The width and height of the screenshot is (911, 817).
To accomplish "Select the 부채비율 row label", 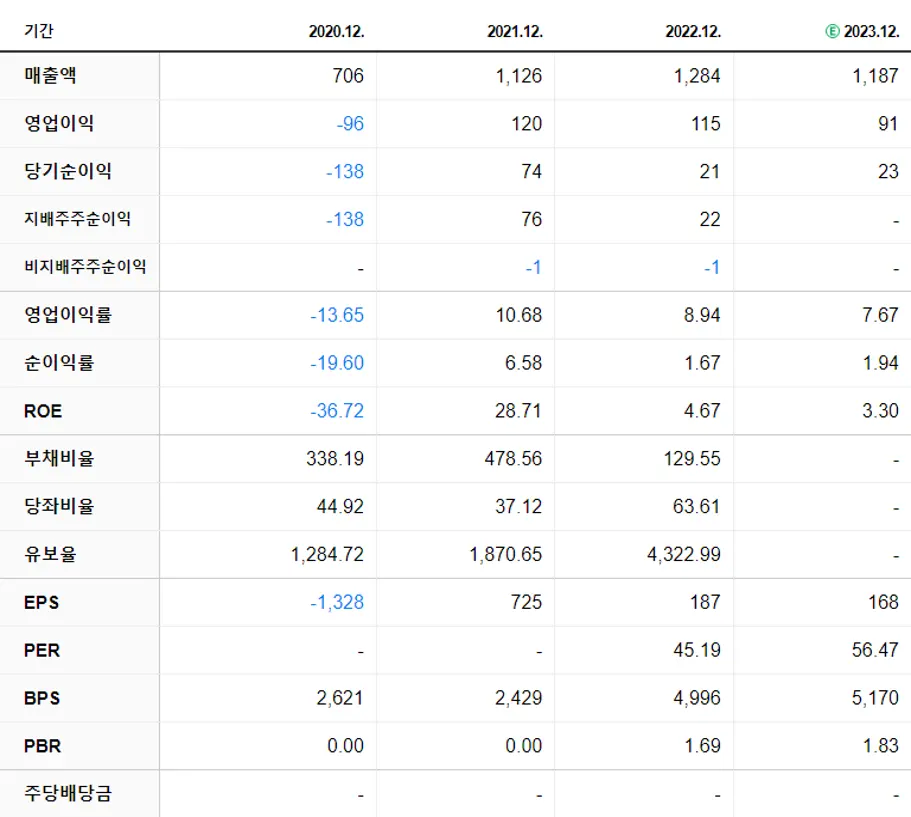I will click(x=59, y=458).
